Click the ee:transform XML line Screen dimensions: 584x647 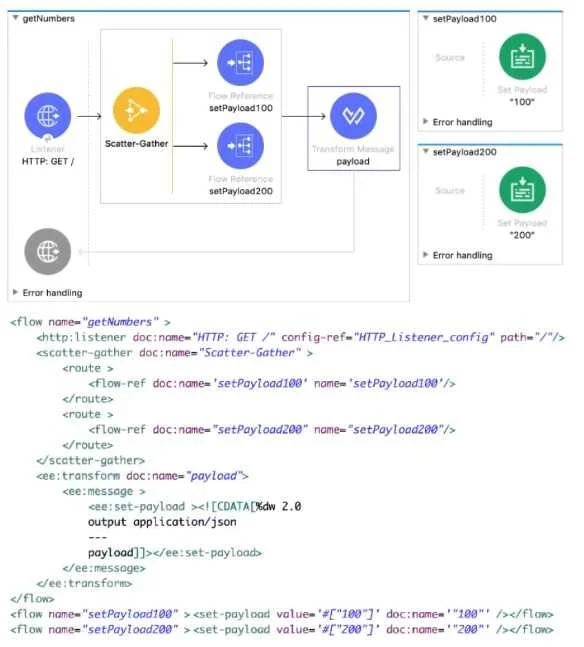click(142, 476)
